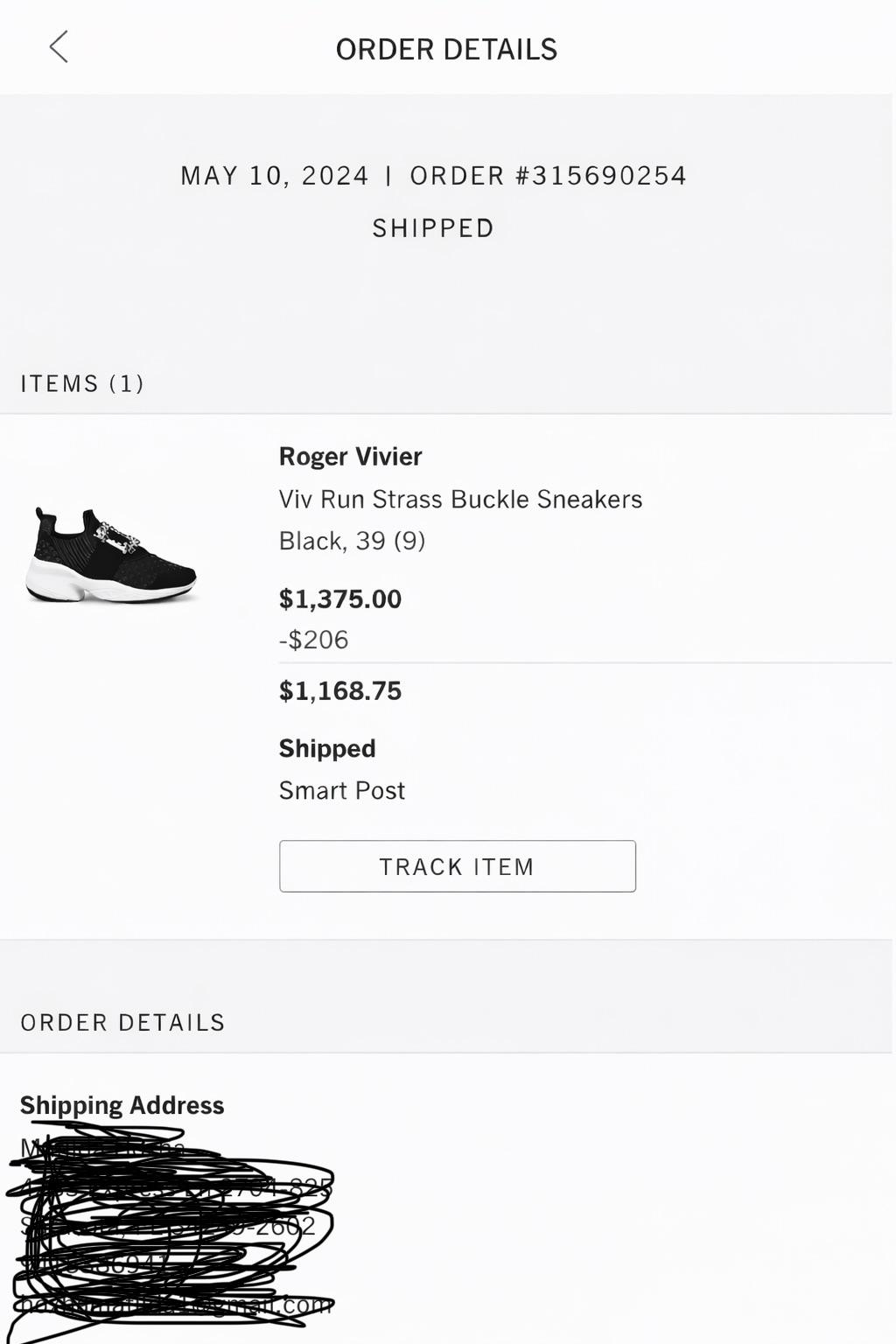Select the Roger Vivier brand name

(350, 457)
